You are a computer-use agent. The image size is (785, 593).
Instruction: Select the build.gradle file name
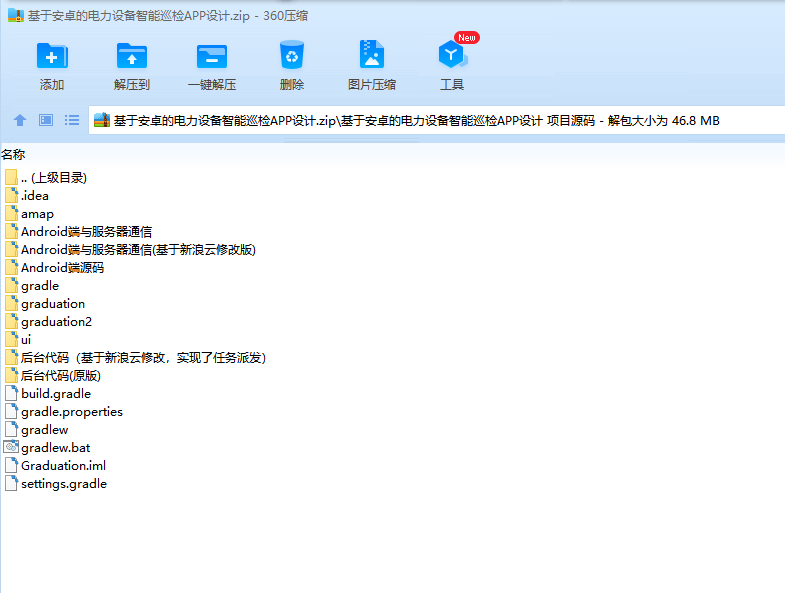(x=56, y=394)
